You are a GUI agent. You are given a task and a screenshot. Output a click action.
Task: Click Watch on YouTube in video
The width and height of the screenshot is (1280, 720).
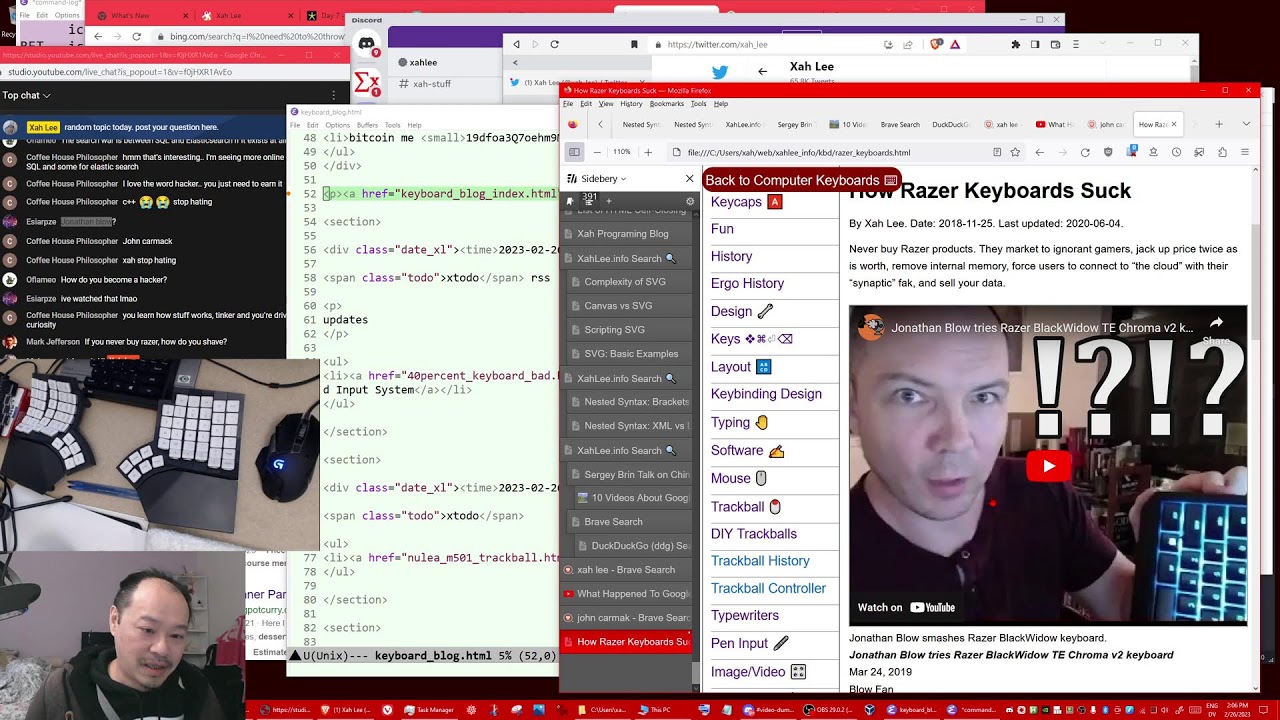(907, 607)
